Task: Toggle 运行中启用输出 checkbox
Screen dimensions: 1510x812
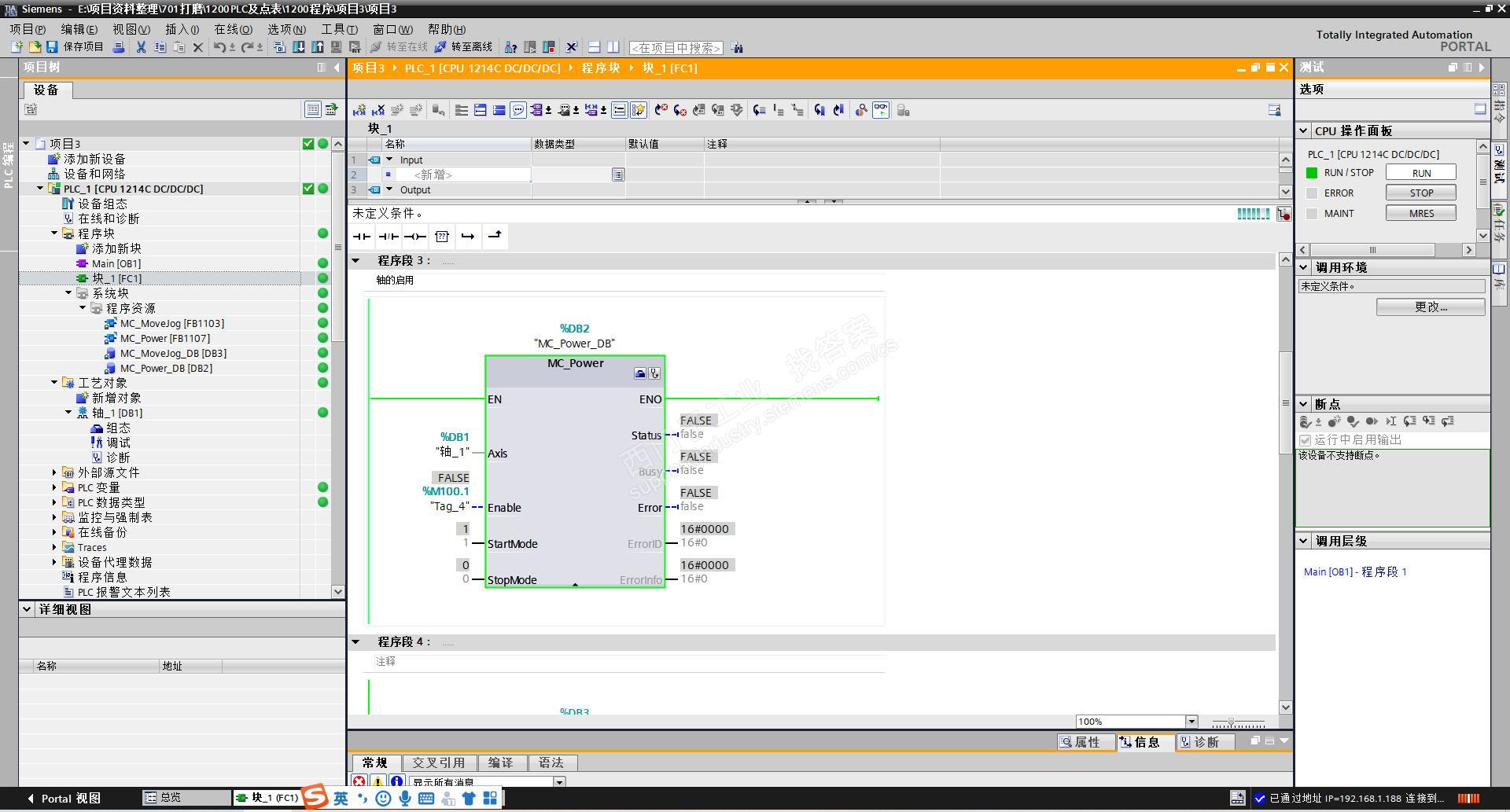Action: click(1306, 440)
